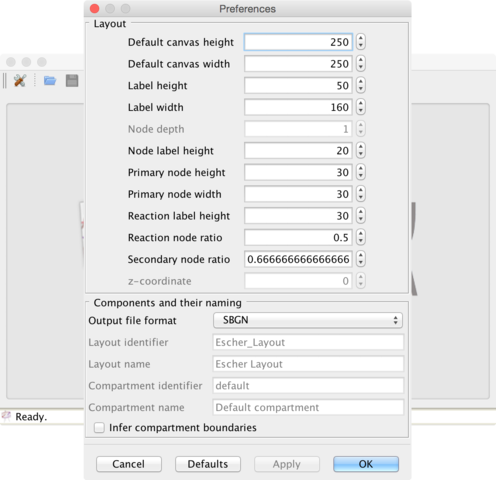Click the Cancel button
Image resolution: width=496 pixels, height=480 pixels.
pyautogui.click(x=129, y=464)
